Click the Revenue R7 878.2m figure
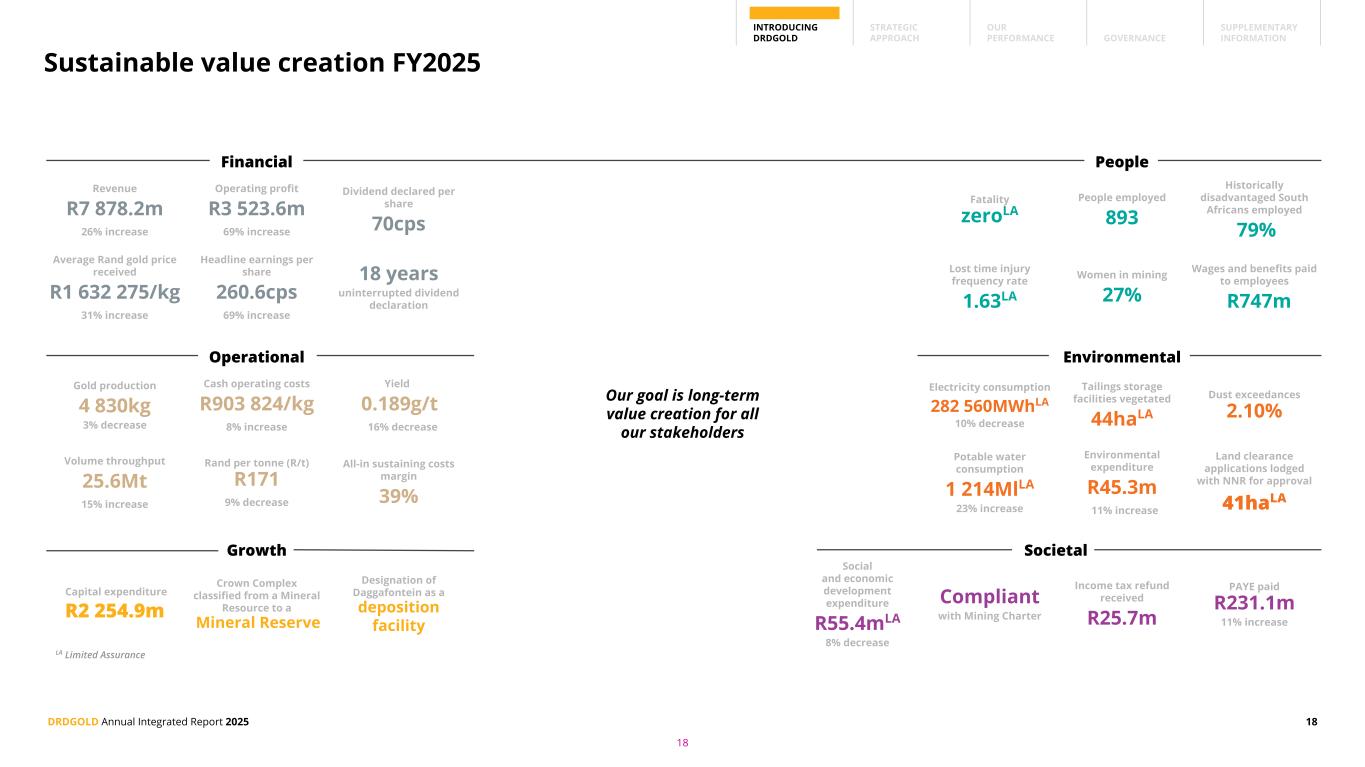 [x=114, y=209]
